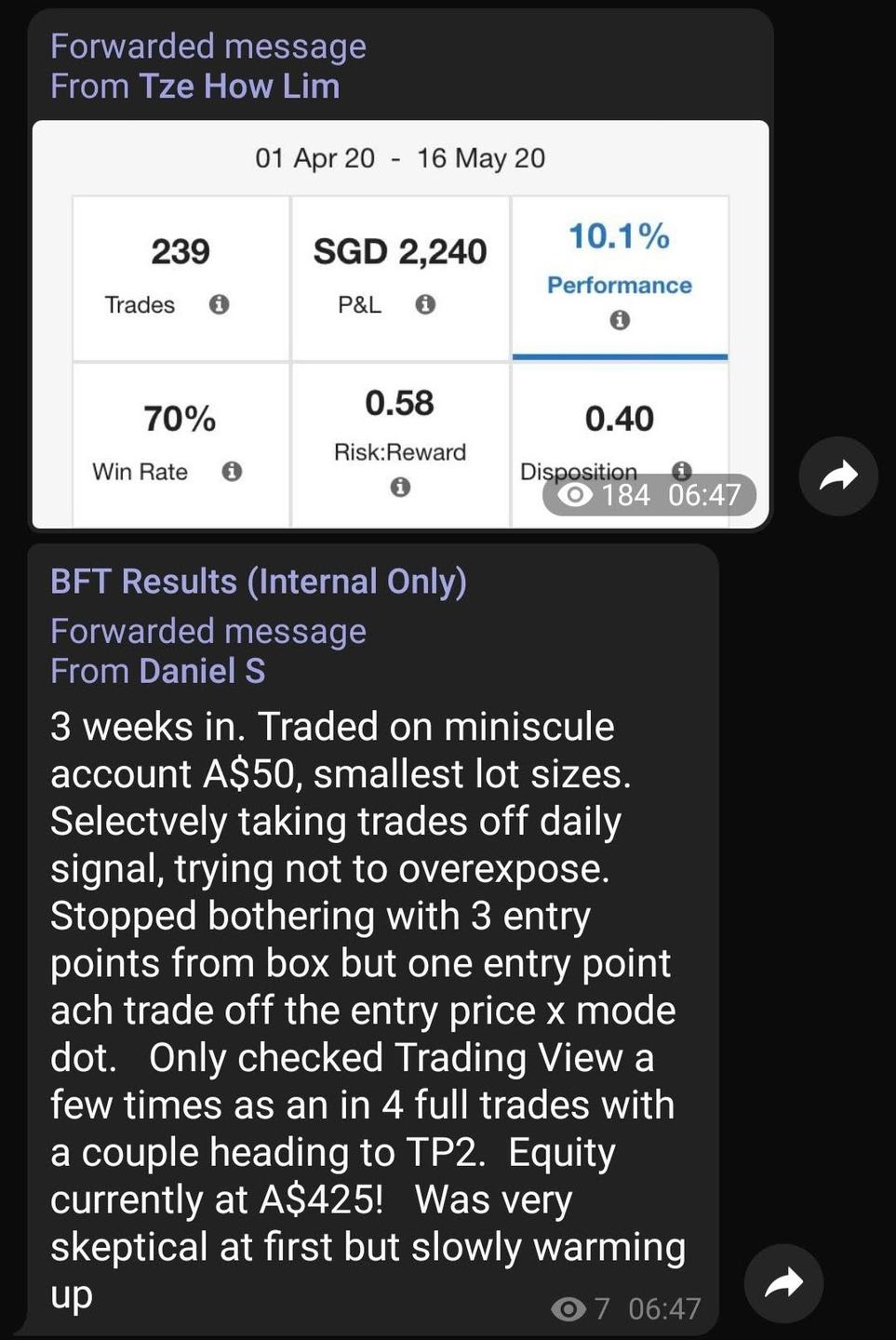Click the info icon next to Win Rate

click(232, 472)
